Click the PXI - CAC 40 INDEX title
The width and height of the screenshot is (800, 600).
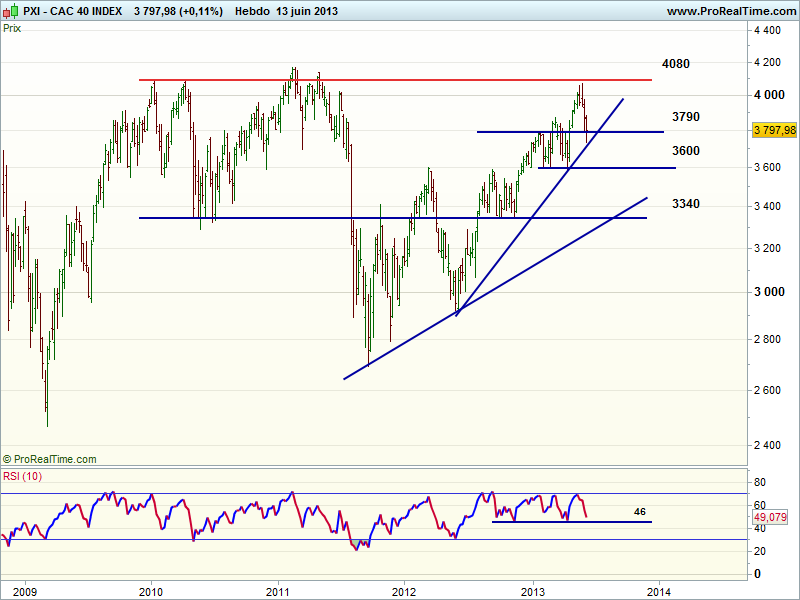[72, 11]
